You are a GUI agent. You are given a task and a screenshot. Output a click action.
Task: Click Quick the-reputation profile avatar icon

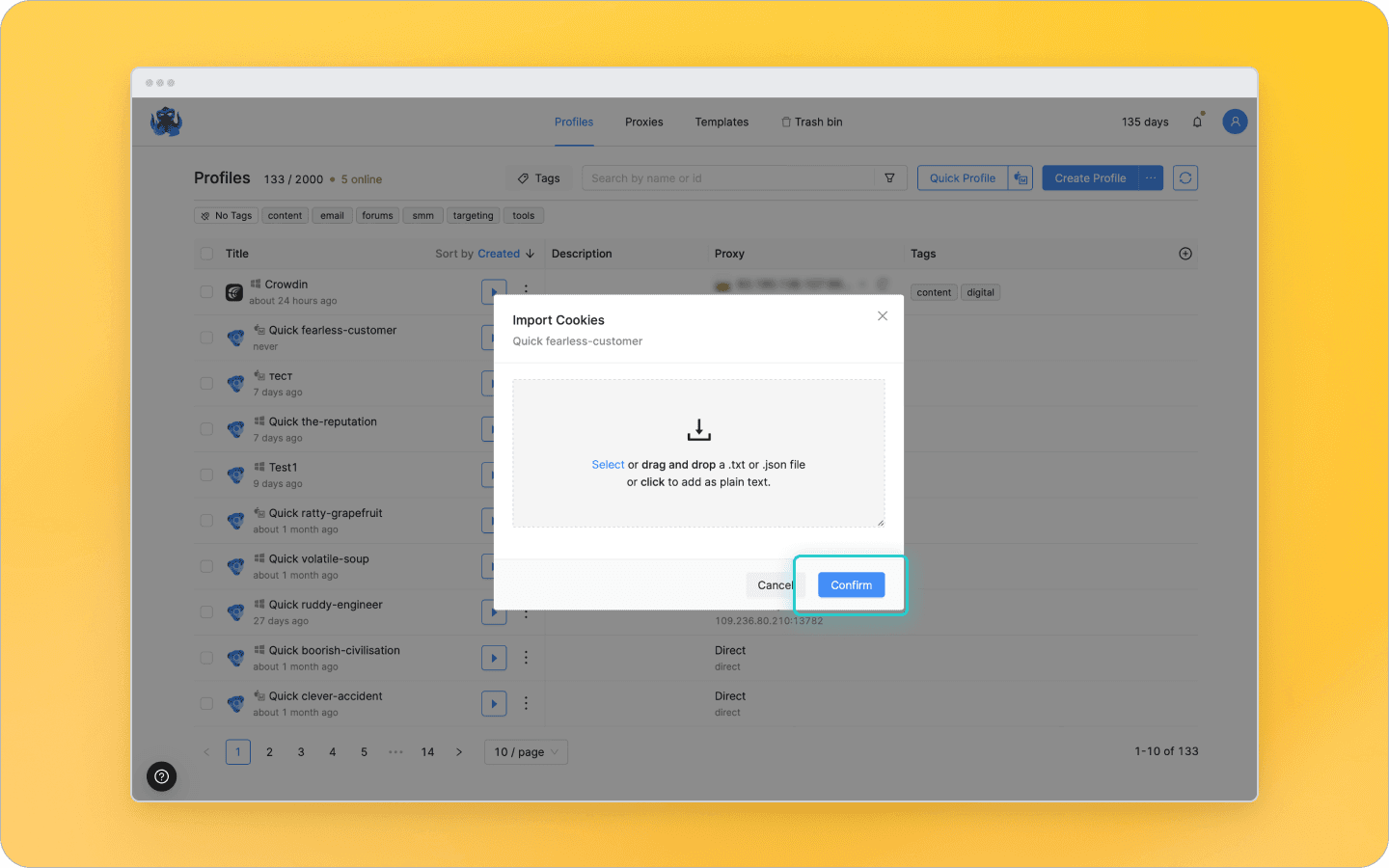point(234,429)
